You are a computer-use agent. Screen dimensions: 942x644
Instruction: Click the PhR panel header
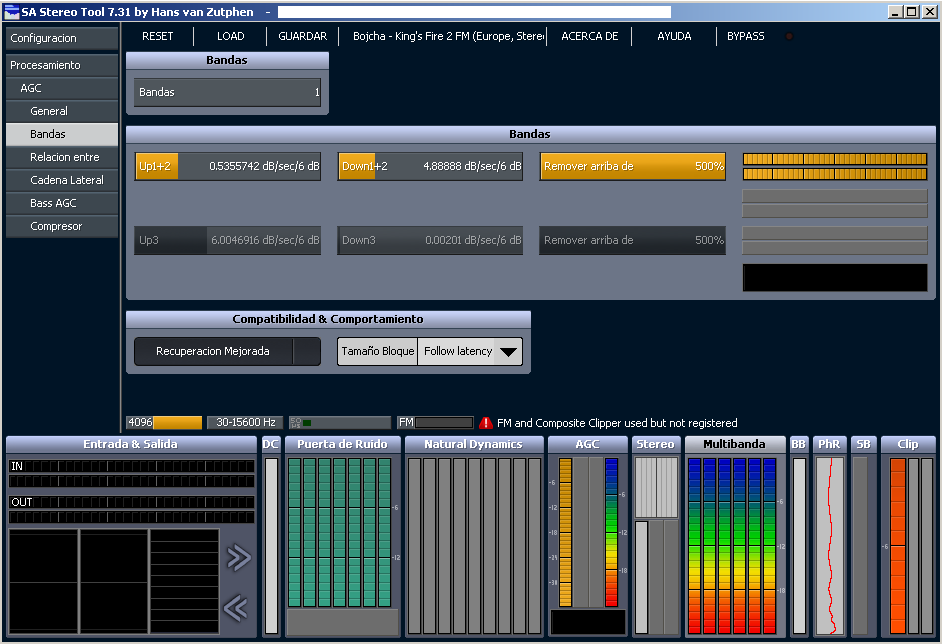(x=829, y=444)
